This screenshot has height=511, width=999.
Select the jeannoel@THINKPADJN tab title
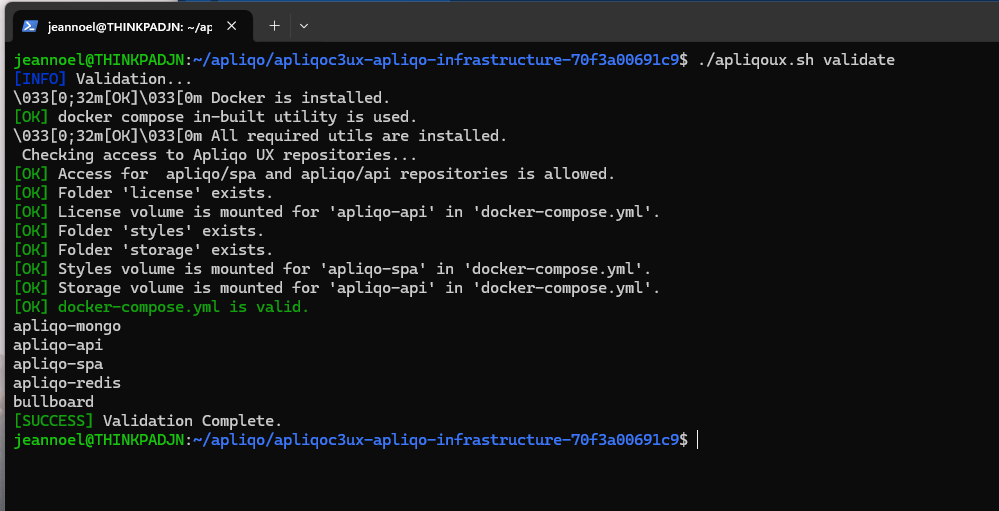[x=130, y=27]
